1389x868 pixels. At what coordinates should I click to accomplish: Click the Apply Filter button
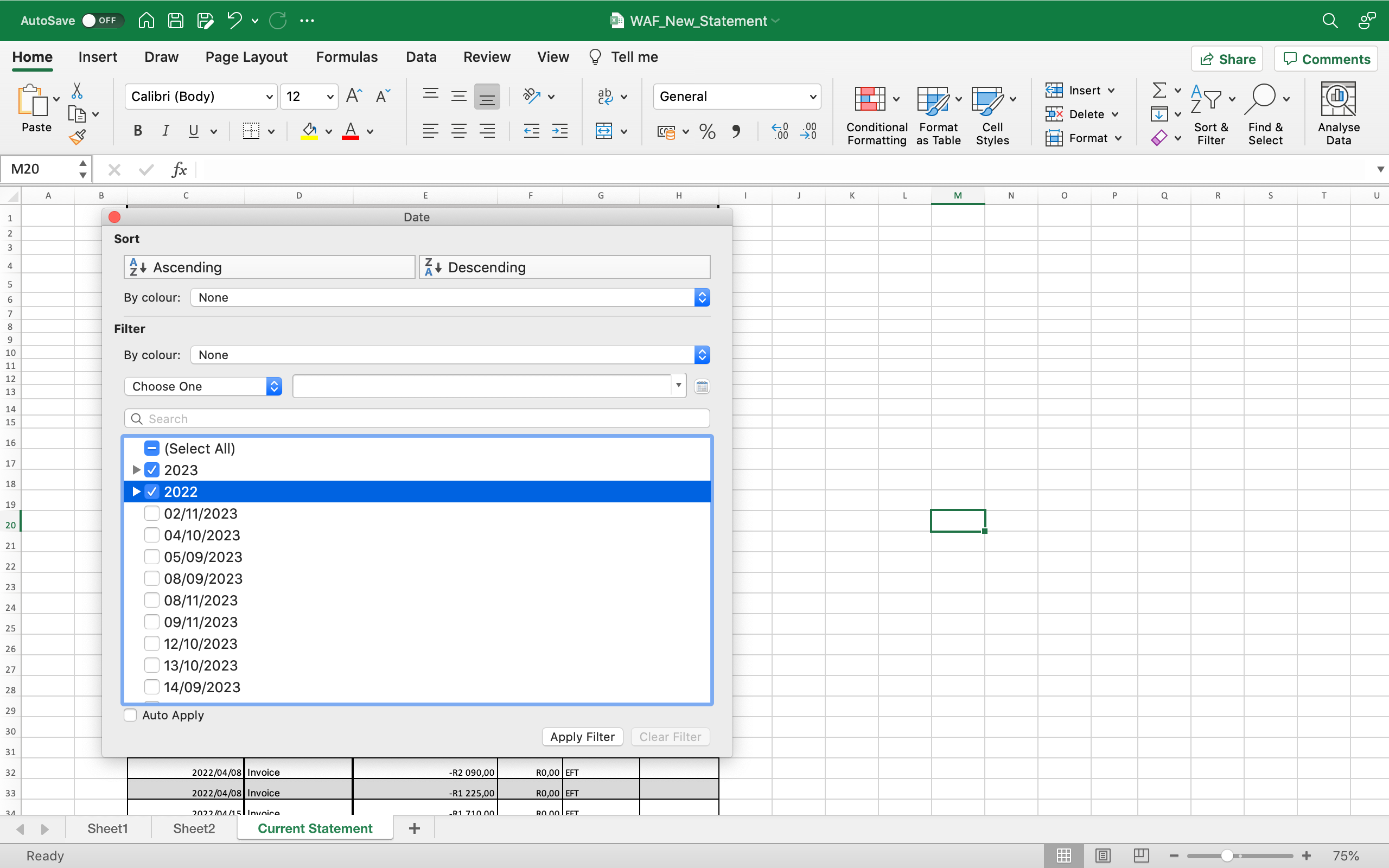(x=582, y=737)
